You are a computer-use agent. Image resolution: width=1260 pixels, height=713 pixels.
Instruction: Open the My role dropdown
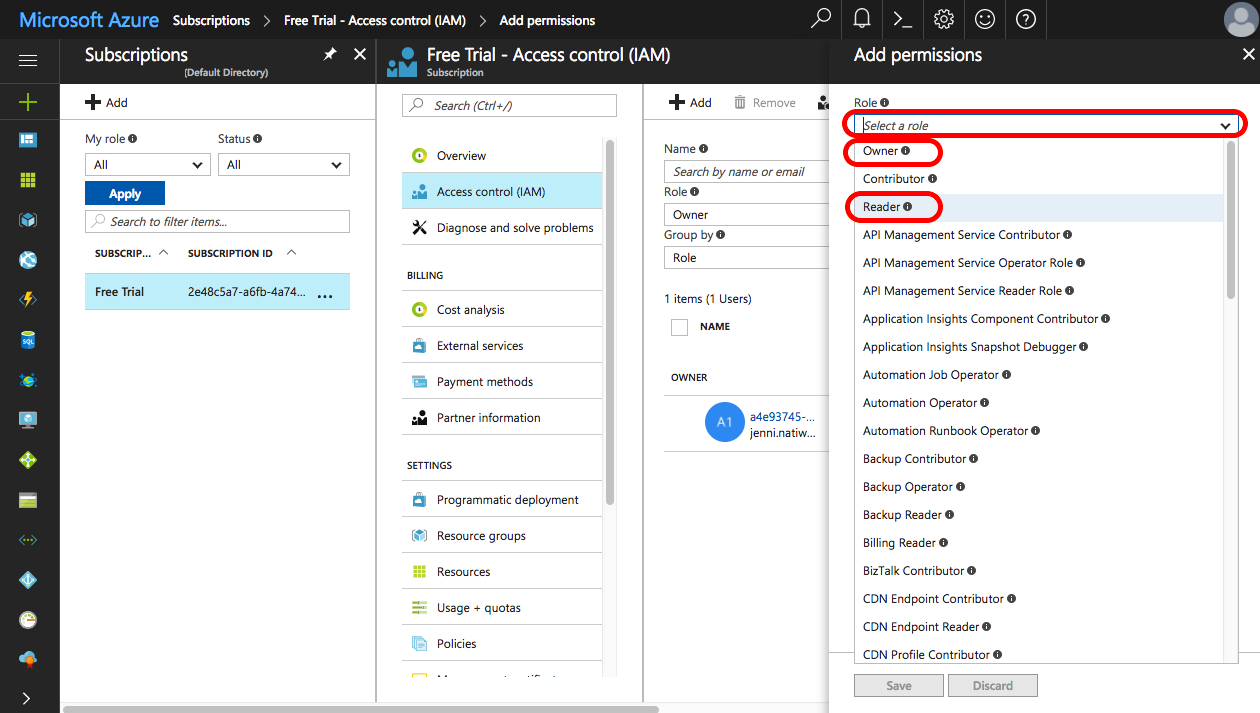[147, 165]
